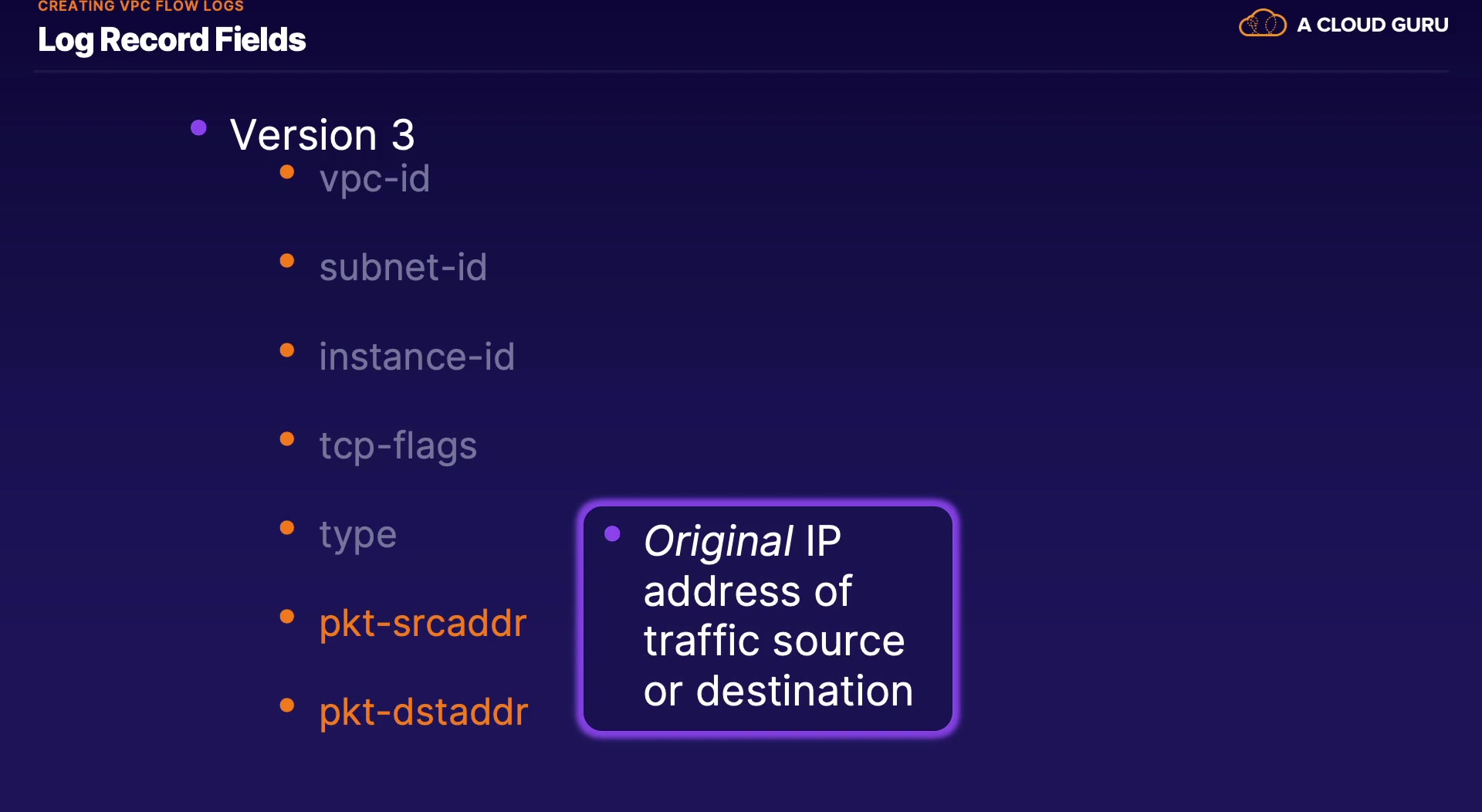The width and height of the screenshot is (1482, 812).
Task: Click the orange bullet beside pkt-dstaddr
Action: (287, 705)
